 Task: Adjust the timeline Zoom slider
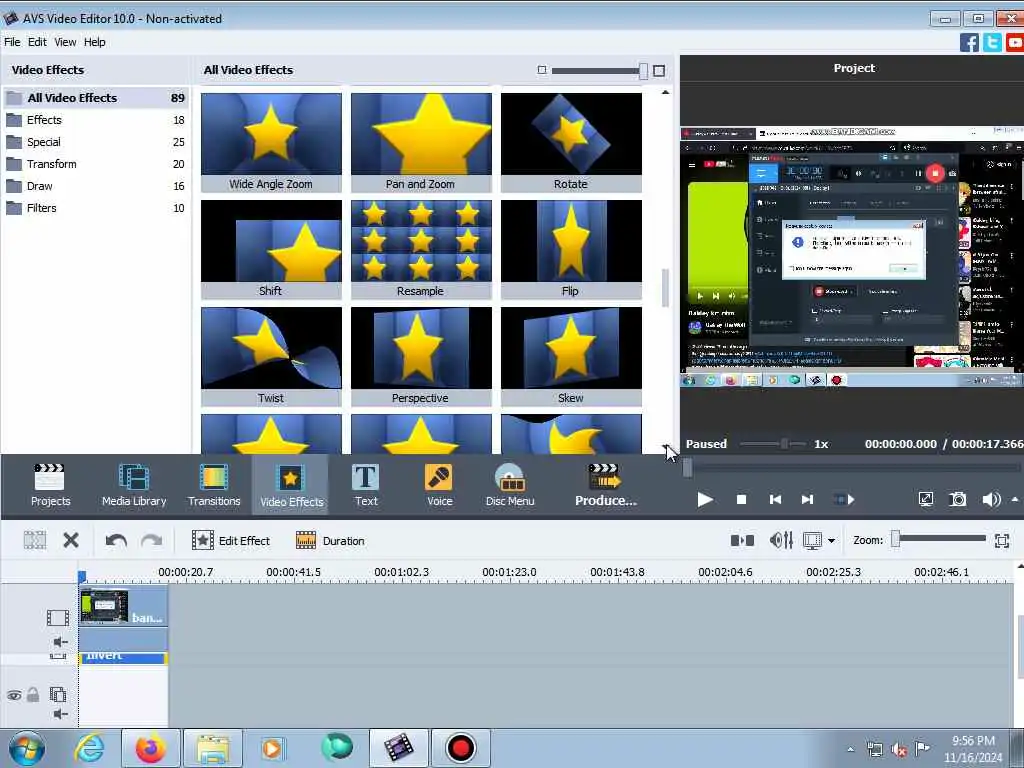coord(896,539)
